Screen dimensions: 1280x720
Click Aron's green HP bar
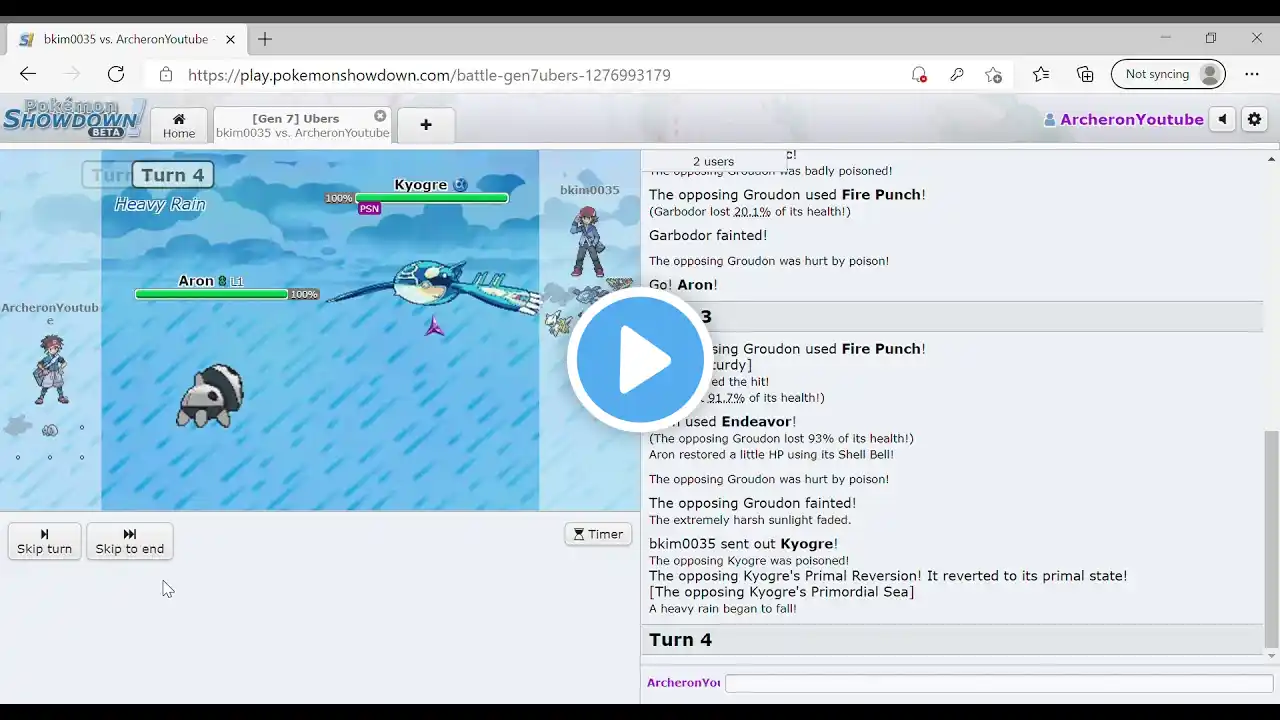coord(212,294)
